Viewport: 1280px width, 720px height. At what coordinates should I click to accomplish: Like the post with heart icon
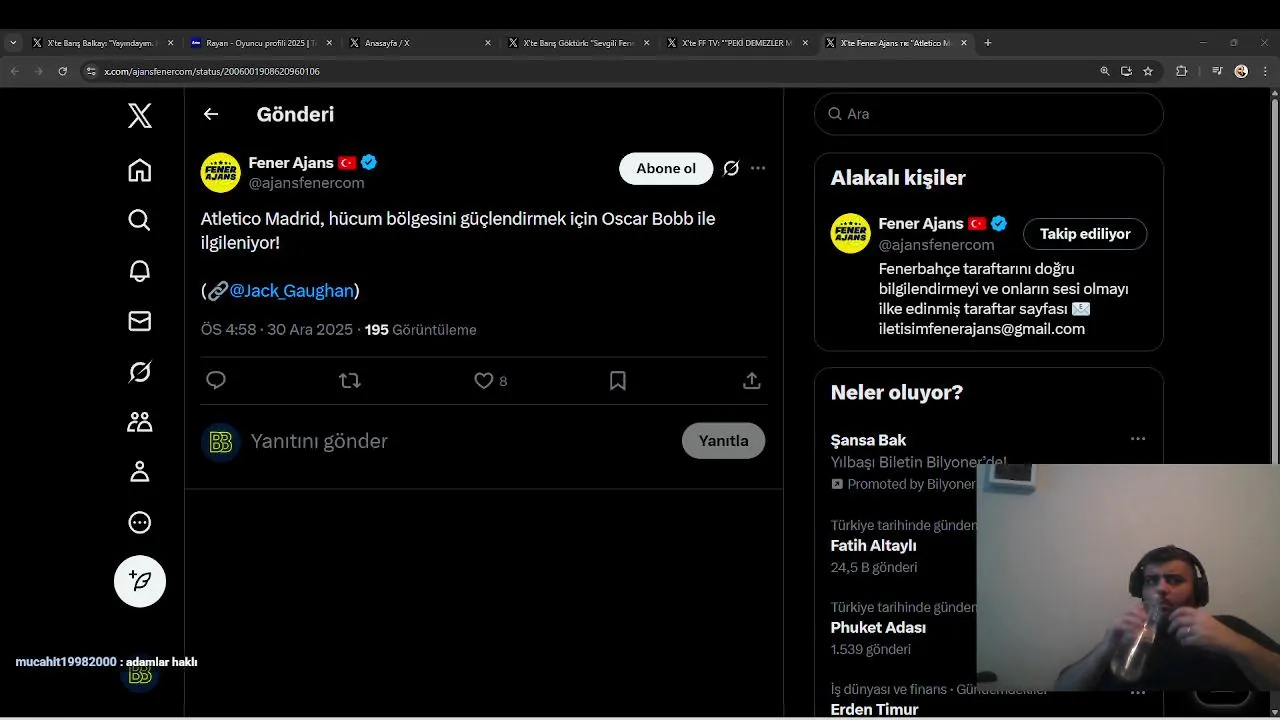[x=484, y=380]
